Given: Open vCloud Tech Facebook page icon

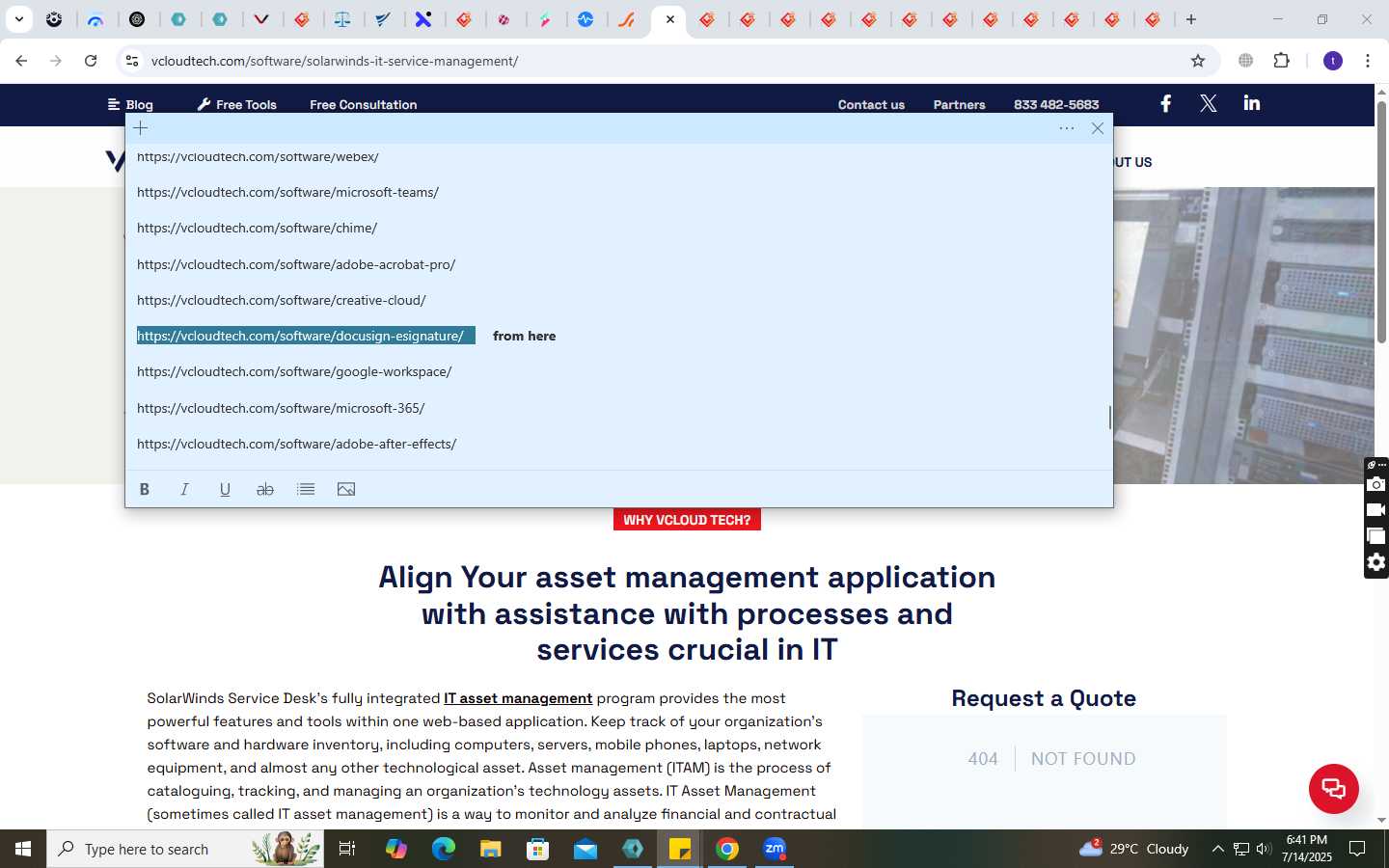Looking at the screenshot, I should 1165,103.
